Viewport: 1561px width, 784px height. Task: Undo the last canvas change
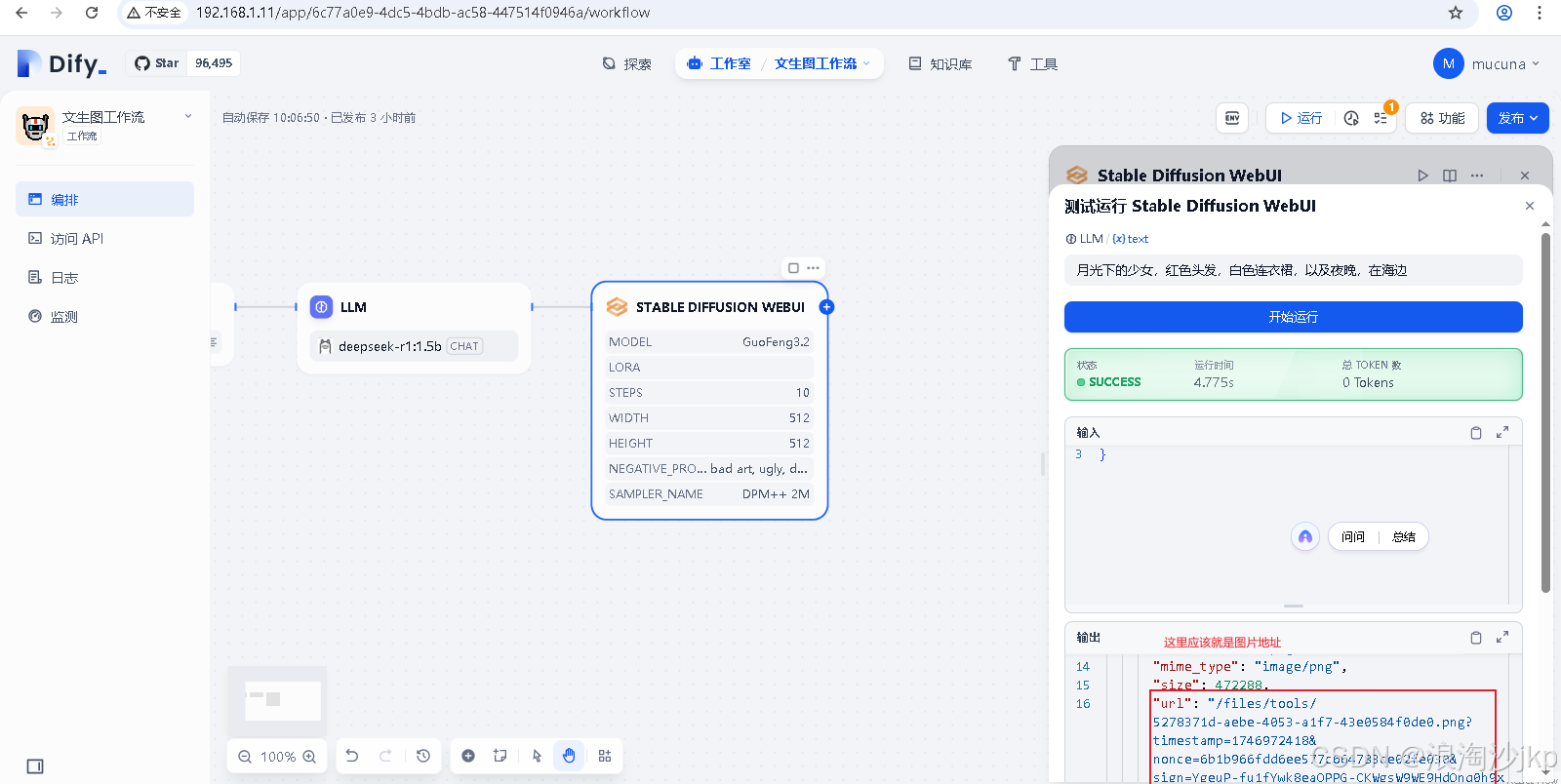pyautogui.click(x=352, y=756)
